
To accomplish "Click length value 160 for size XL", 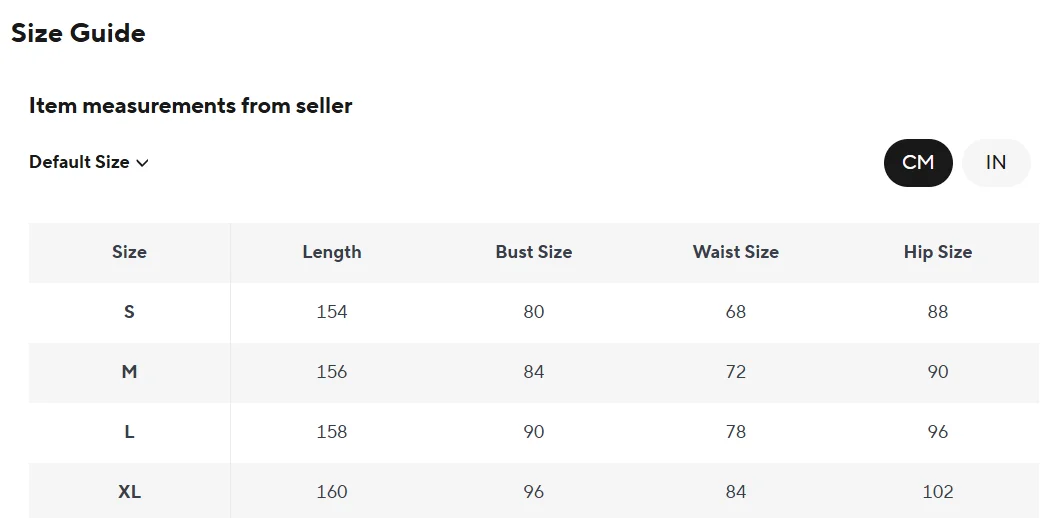I will 332,492.
